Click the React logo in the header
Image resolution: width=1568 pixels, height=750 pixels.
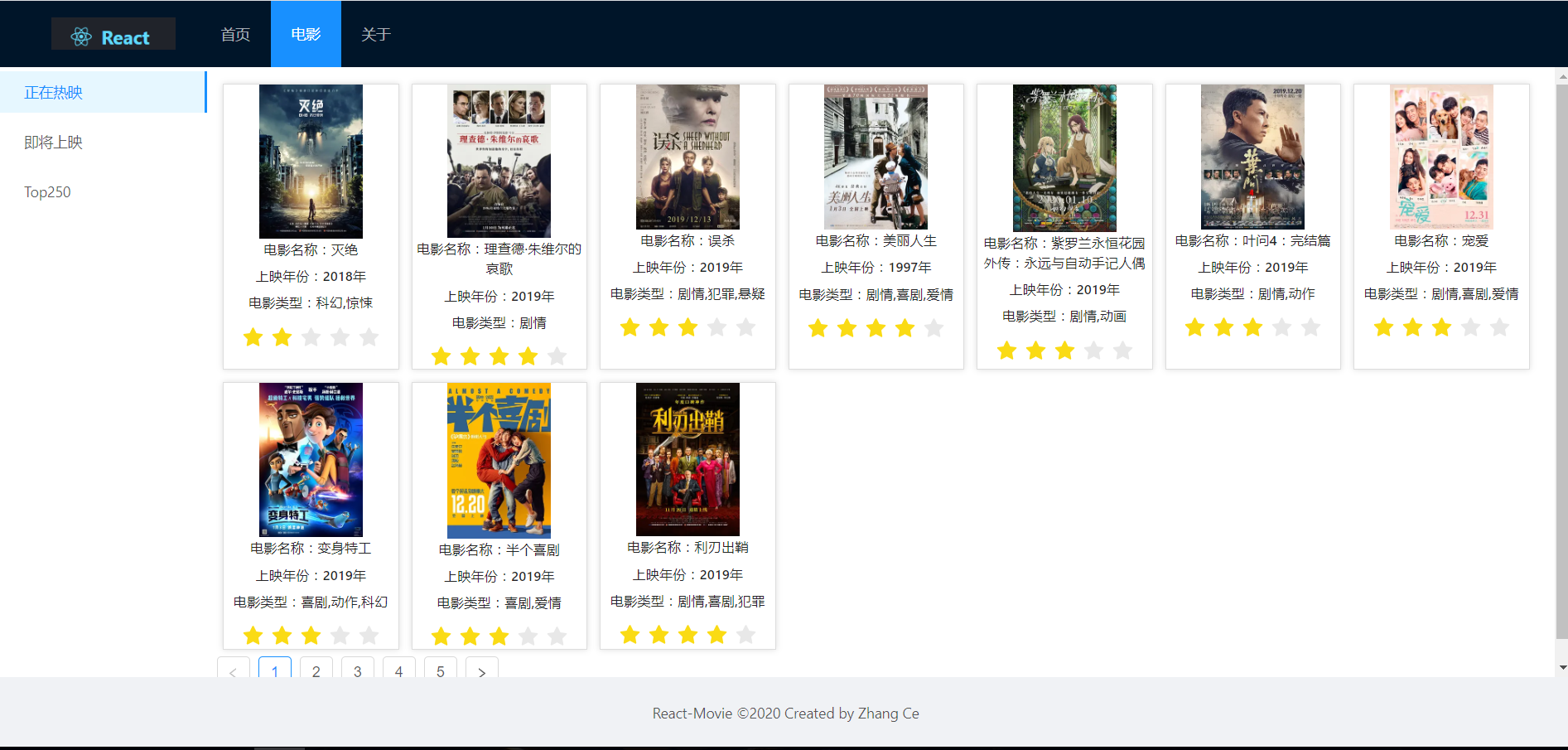click(x=113, y=35)
